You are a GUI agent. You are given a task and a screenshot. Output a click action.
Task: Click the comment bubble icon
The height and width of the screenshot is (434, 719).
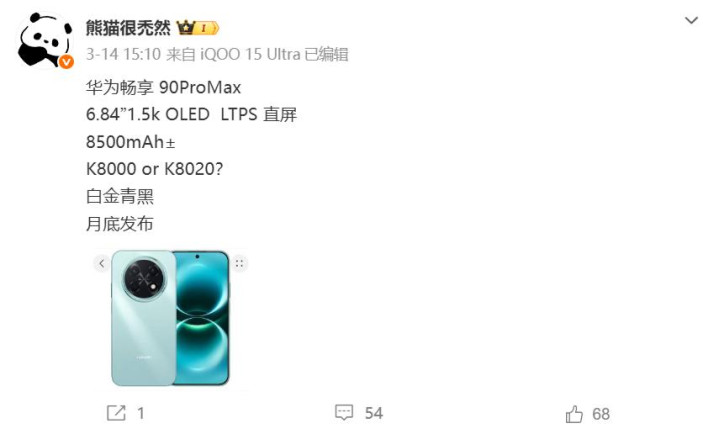click(344, 412)
